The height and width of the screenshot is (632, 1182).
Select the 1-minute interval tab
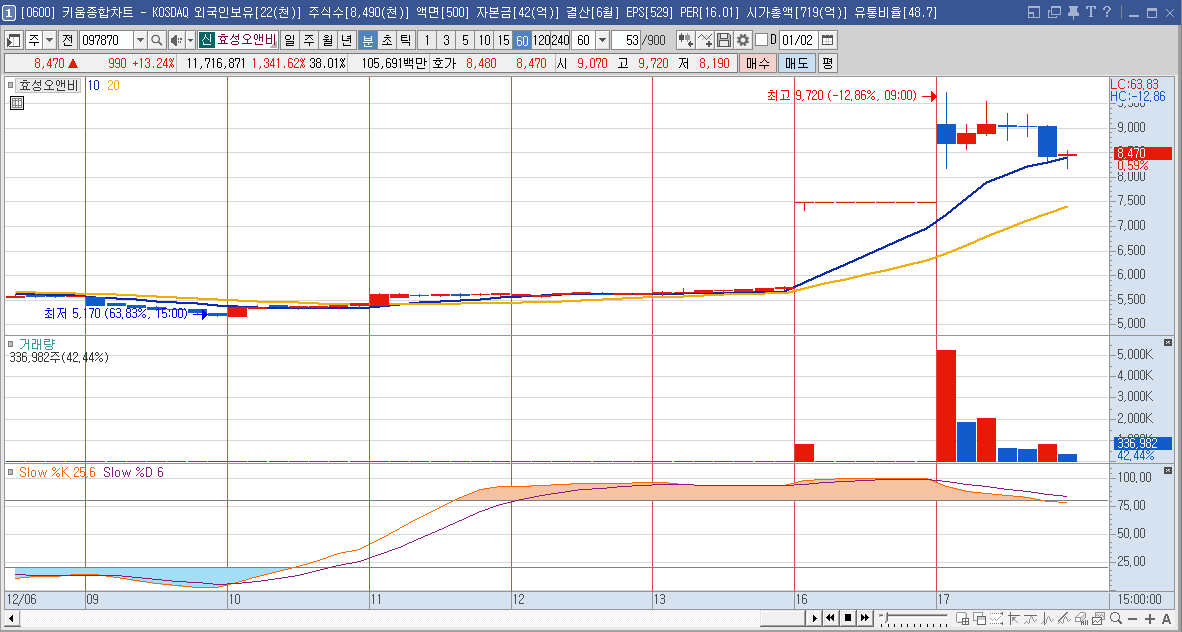click(427, 40)
